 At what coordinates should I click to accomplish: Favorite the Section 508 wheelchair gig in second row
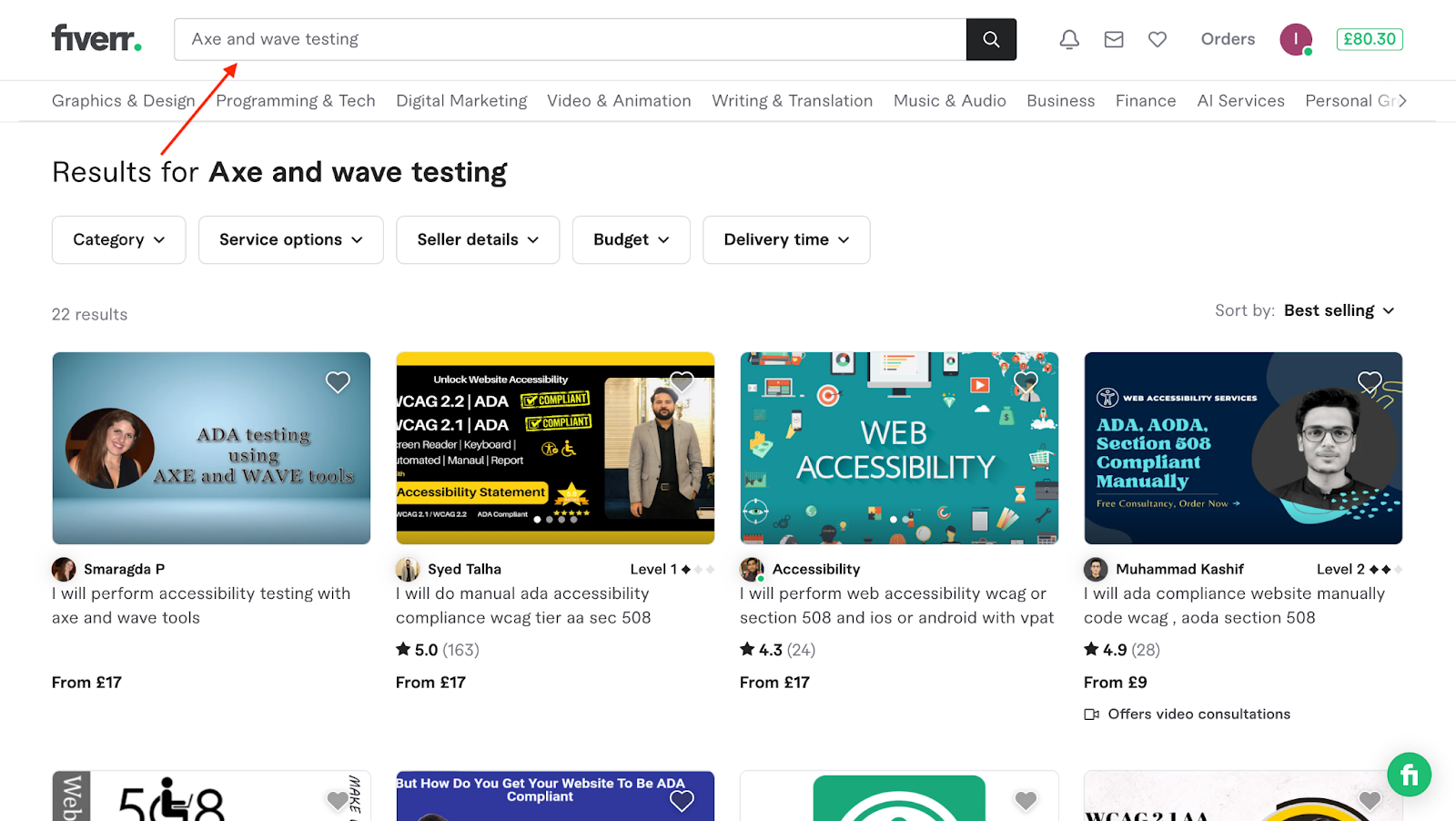pos(338,800)
